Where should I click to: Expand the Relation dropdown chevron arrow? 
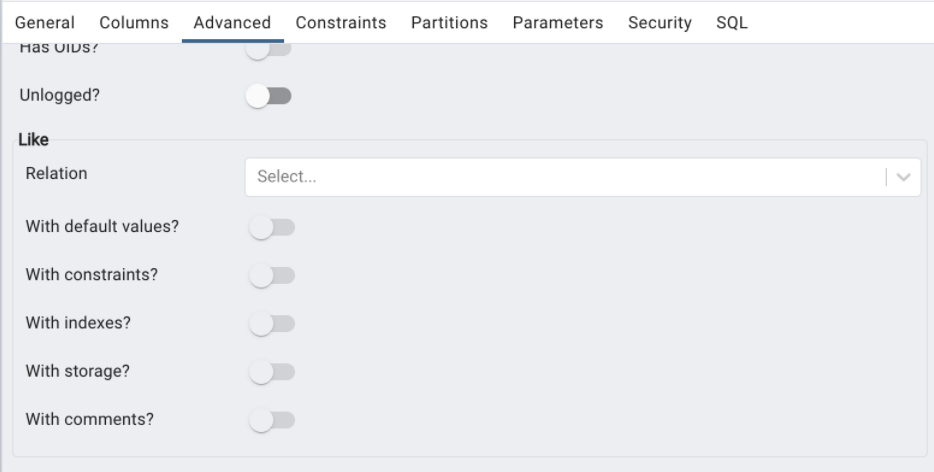pos(904,177)
